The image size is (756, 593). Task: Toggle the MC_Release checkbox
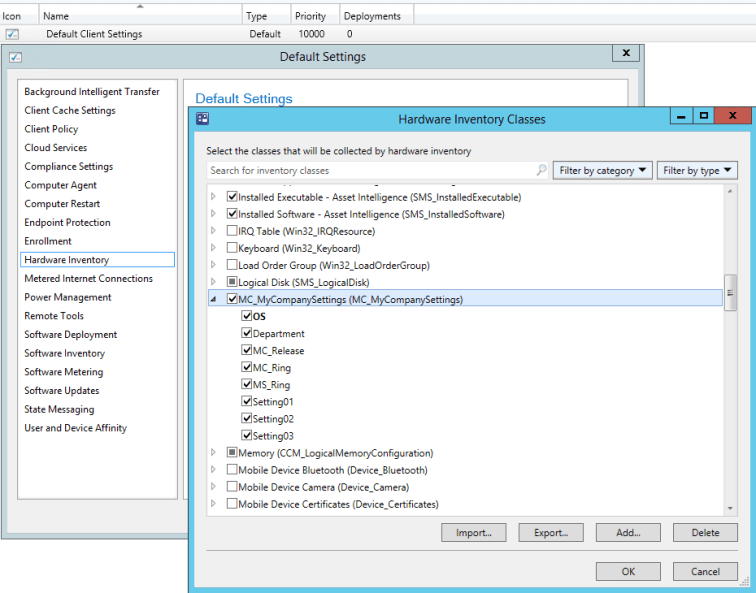pos(247,351)
